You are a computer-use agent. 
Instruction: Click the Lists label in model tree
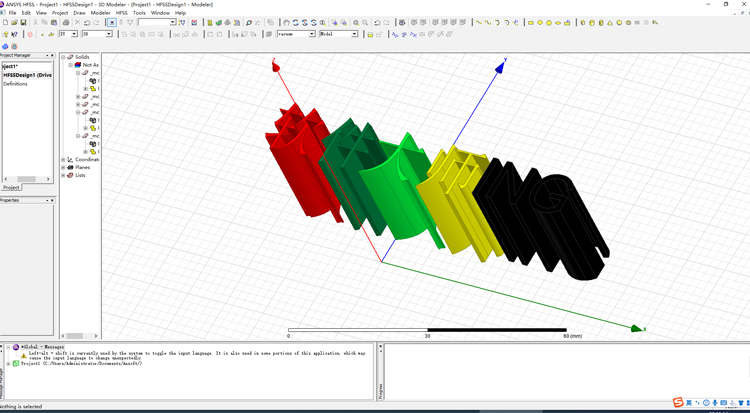coord(80,175)
